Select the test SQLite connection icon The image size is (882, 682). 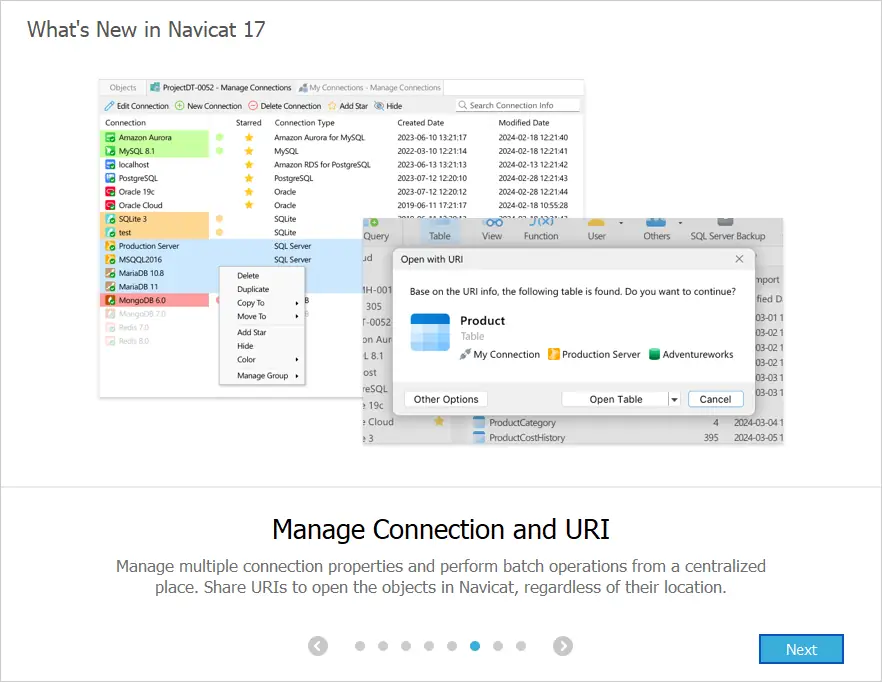coord(110,232)
